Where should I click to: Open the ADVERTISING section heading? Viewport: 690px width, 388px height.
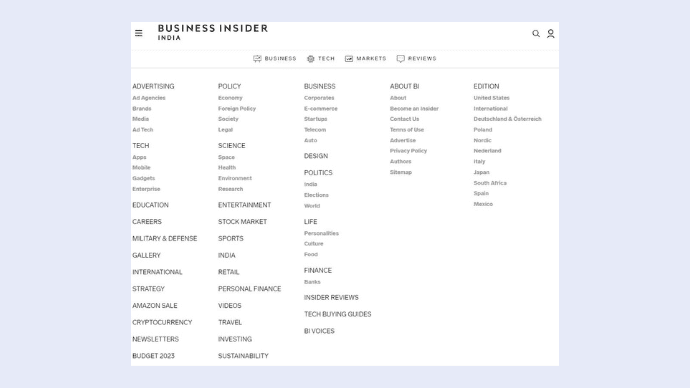(153, 86)
